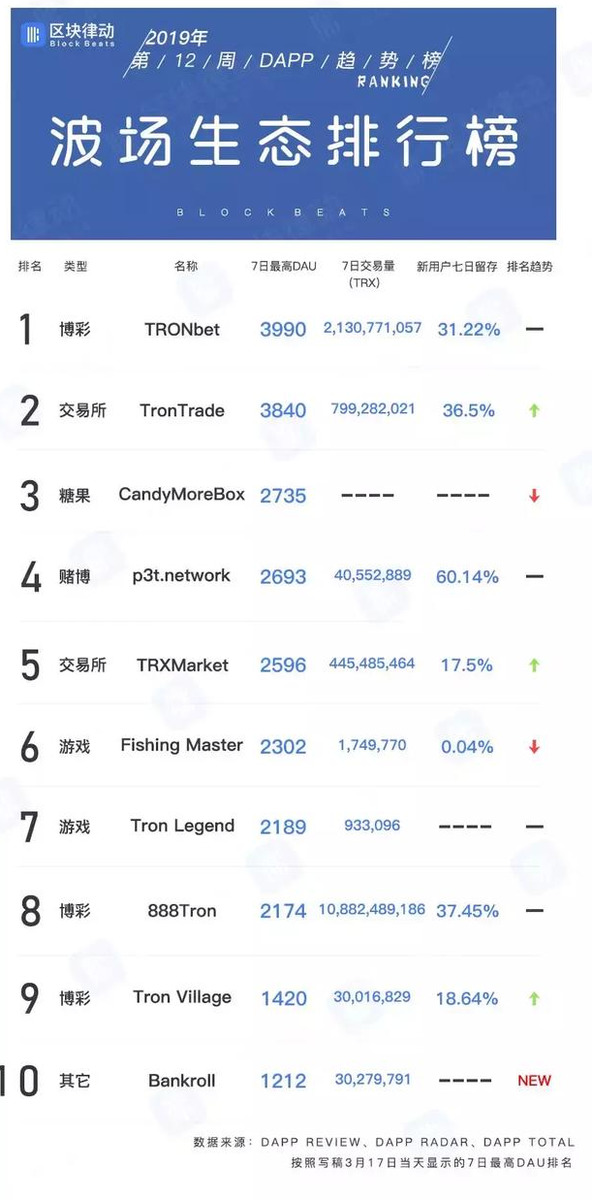
Task: Select the 排名趋势 column header
Action: point(530,267)
